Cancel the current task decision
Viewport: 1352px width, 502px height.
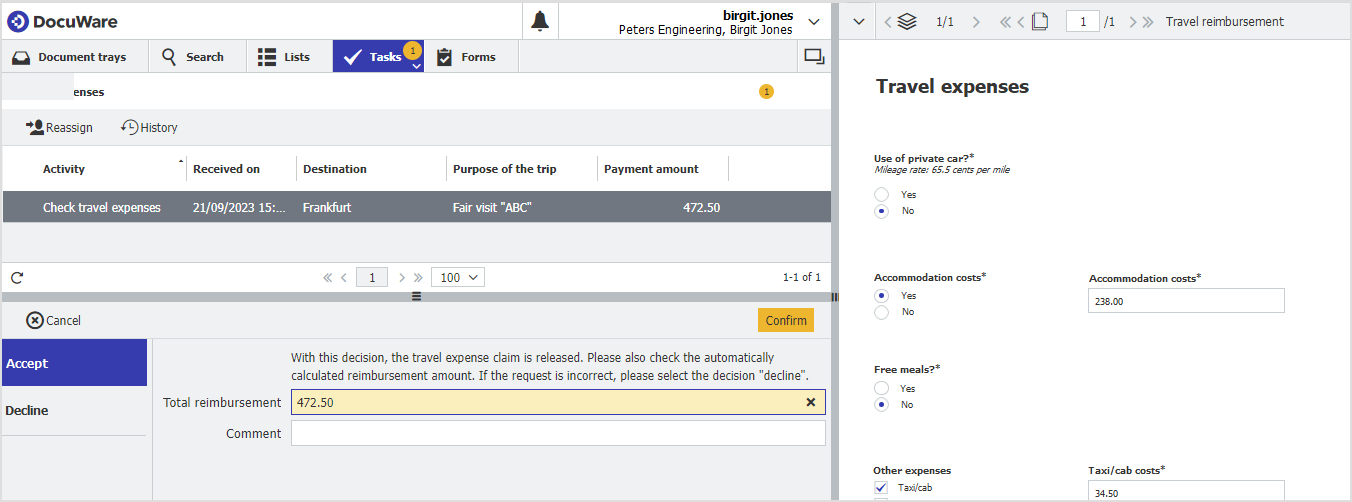click(54, 320)
